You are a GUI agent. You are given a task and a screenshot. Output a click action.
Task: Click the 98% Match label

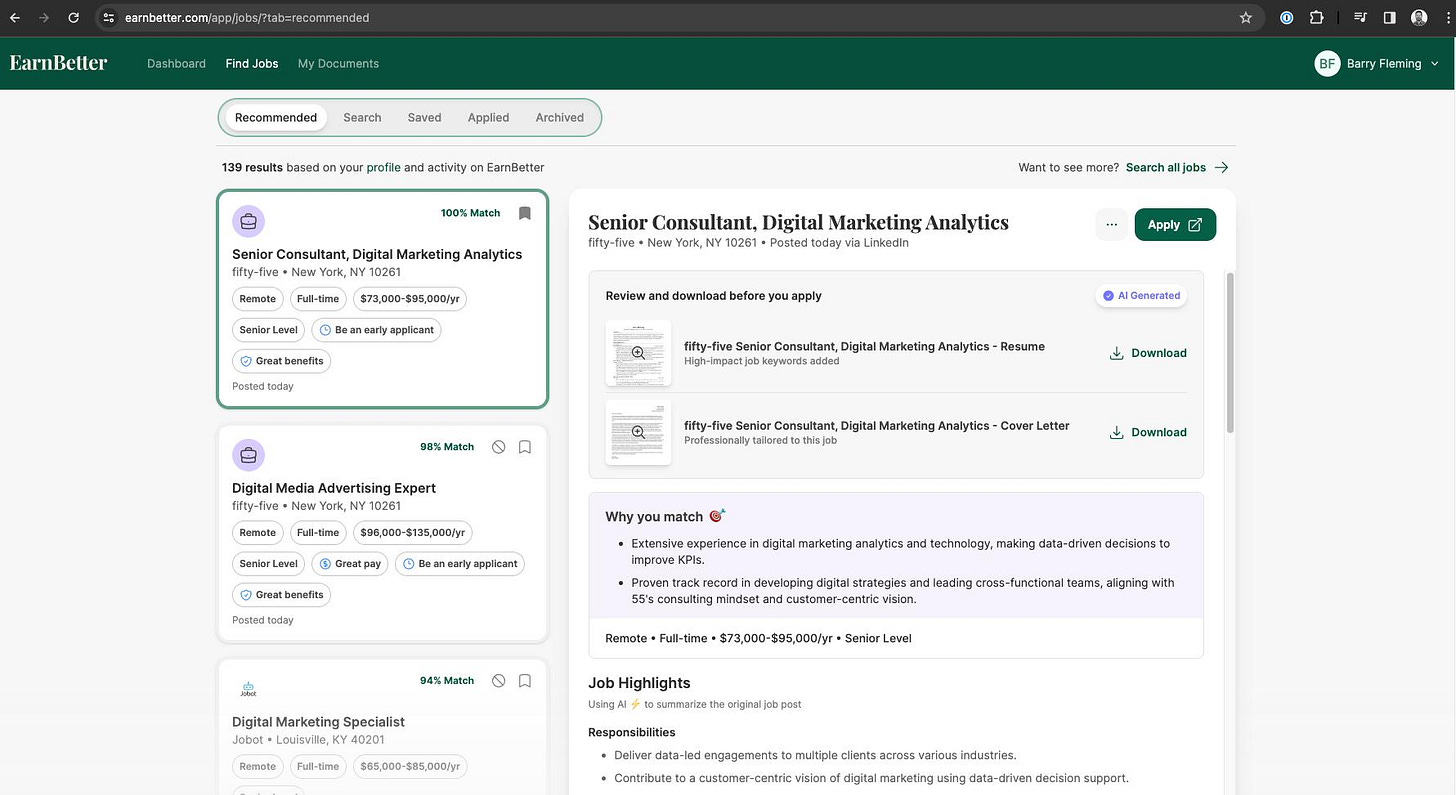pos(447,447)
